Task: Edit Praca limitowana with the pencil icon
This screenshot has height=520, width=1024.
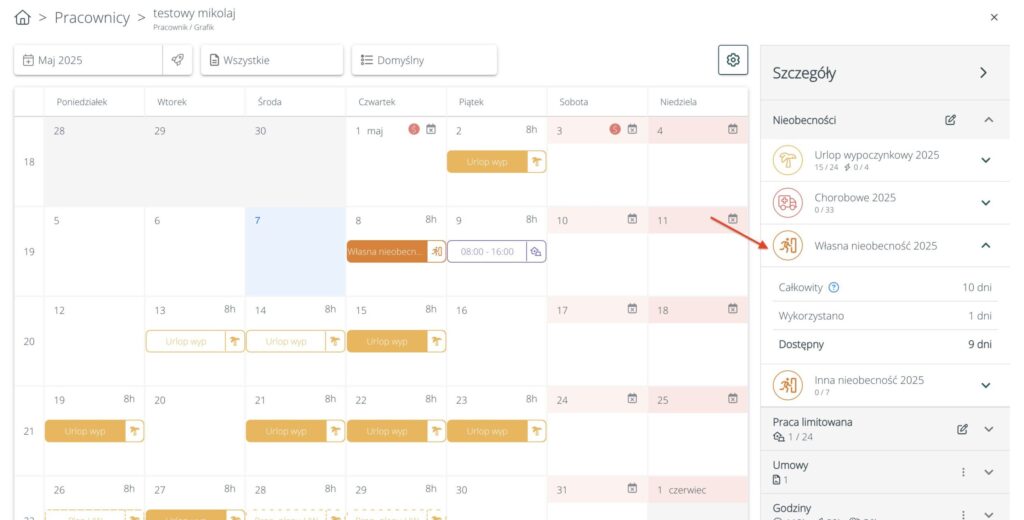Action: (x=962, y=429)
